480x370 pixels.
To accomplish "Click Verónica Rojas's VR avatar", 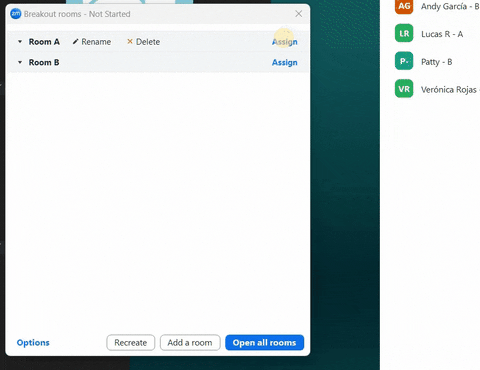I will coord(404,89).
